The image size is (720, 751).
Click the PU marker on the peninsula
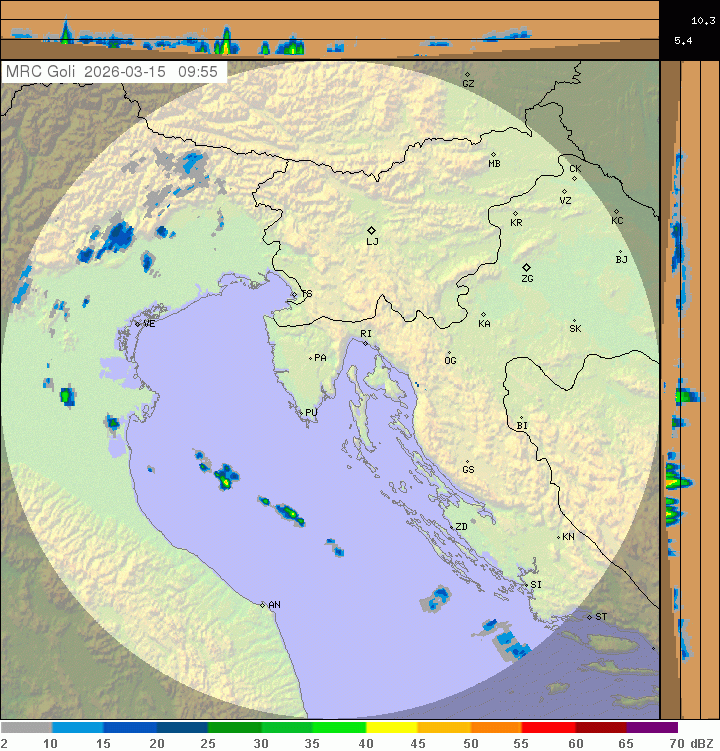302,411
